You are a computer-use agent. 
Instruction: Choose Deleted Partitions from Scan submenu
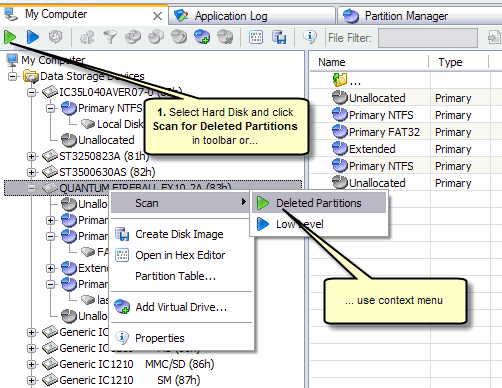319,203
